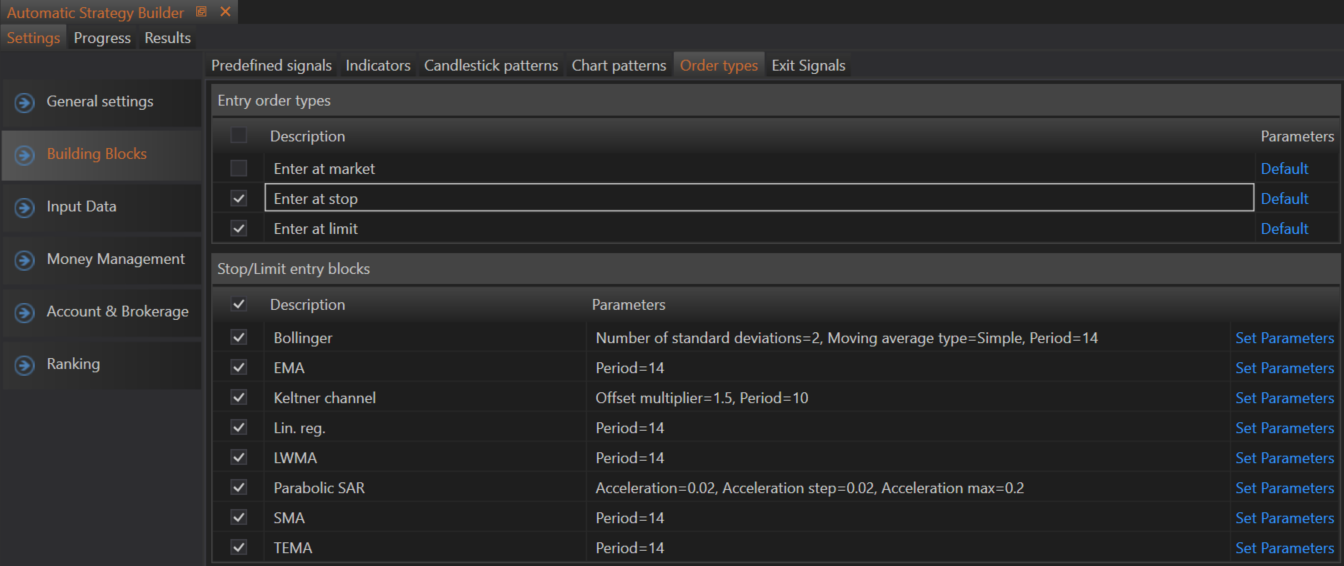Close the Automatic Strategy Builder tab
Viewport: 1344px width, 566px height.
pyautogui.click(x=225, y=12)
